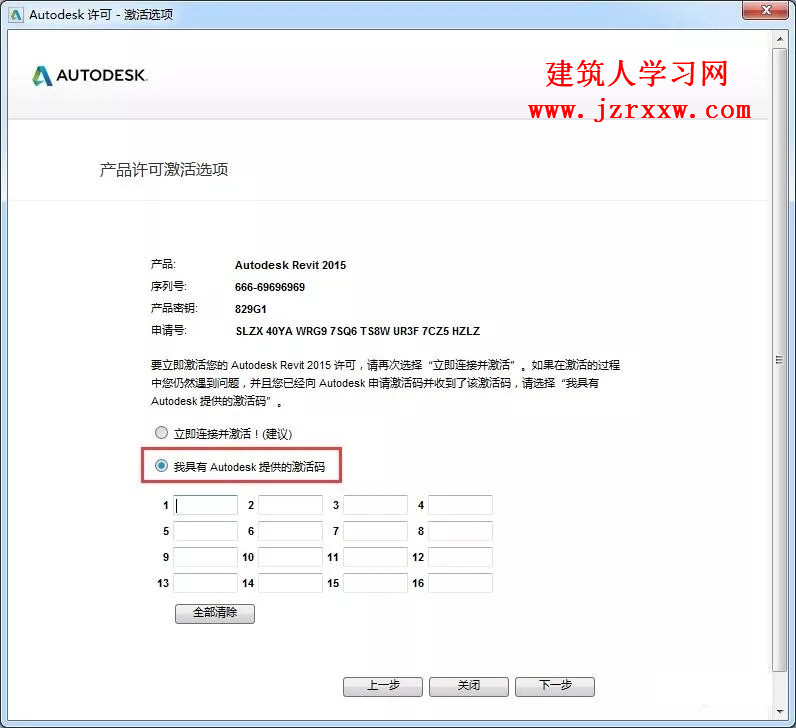Click activation code field 4
The image size is (796, 728).
click(x=460, y=505)
